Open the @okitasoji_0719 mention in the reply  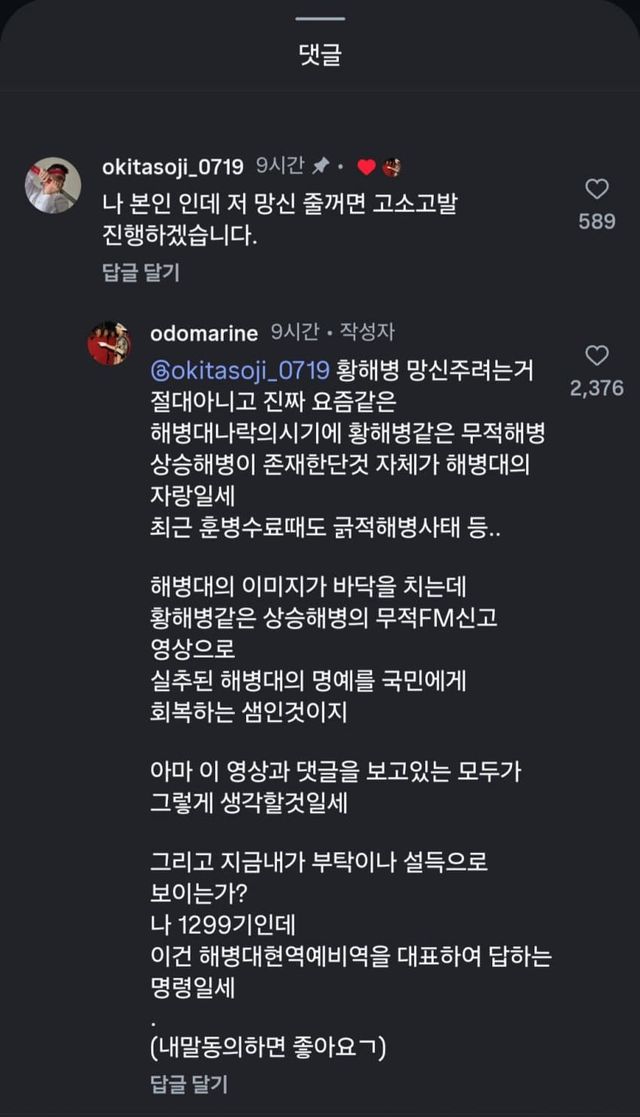coord(238,370)
